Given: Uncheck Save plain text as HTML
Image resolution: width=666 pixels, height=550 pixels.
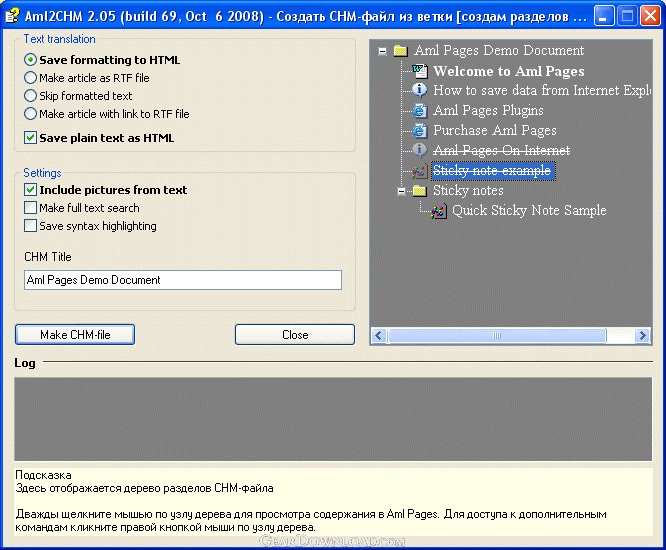Looking at the screenshot, I should pos(30,138).
